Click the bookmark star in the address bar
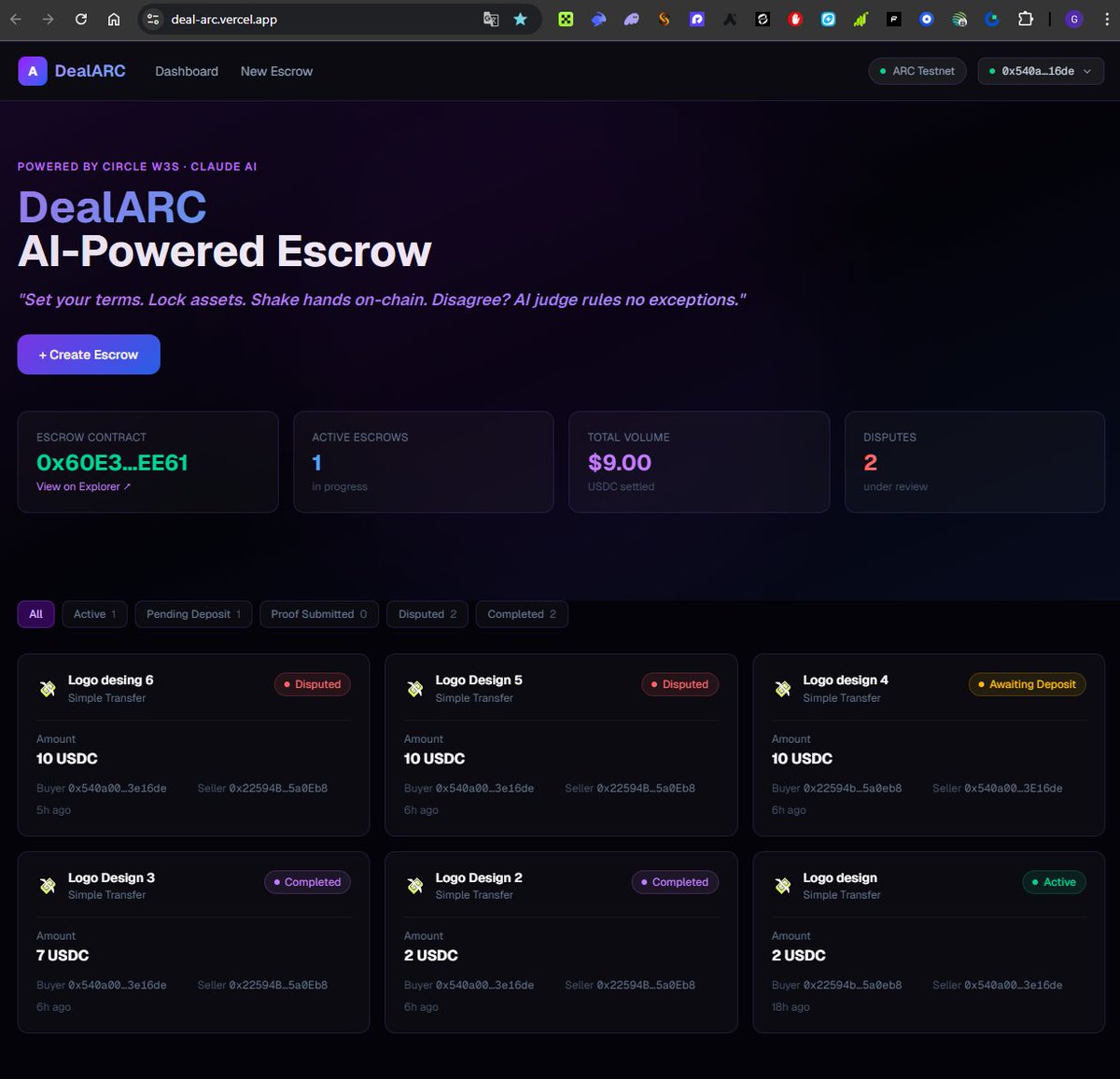 [x=521, y=19]
